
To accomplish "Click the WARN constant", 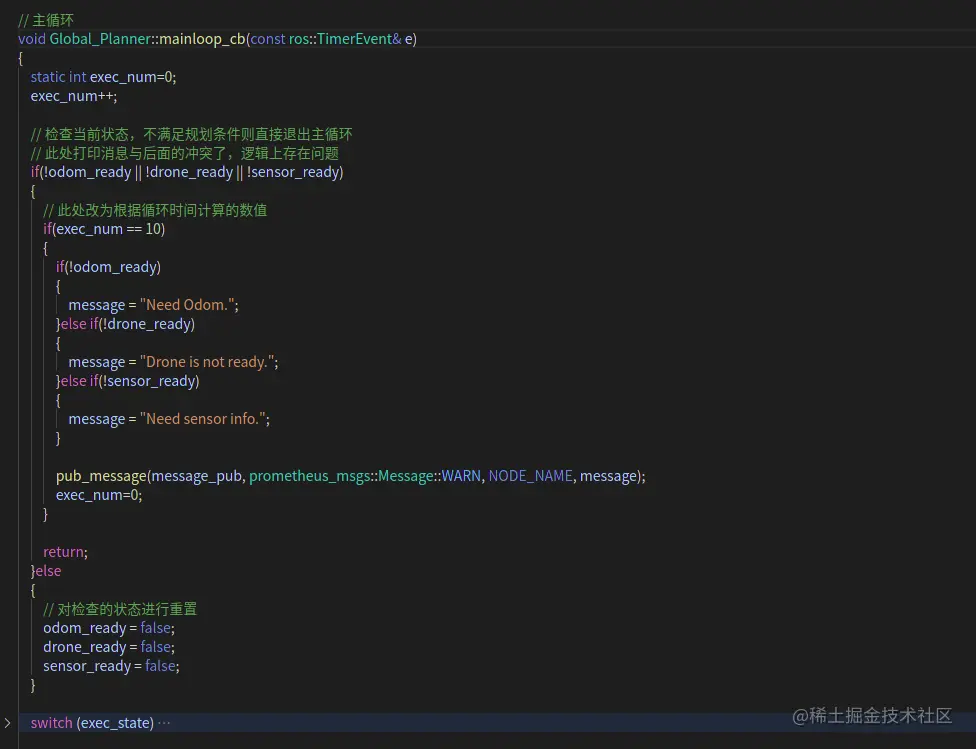I will pyautogui.click(x=461, y=476).
